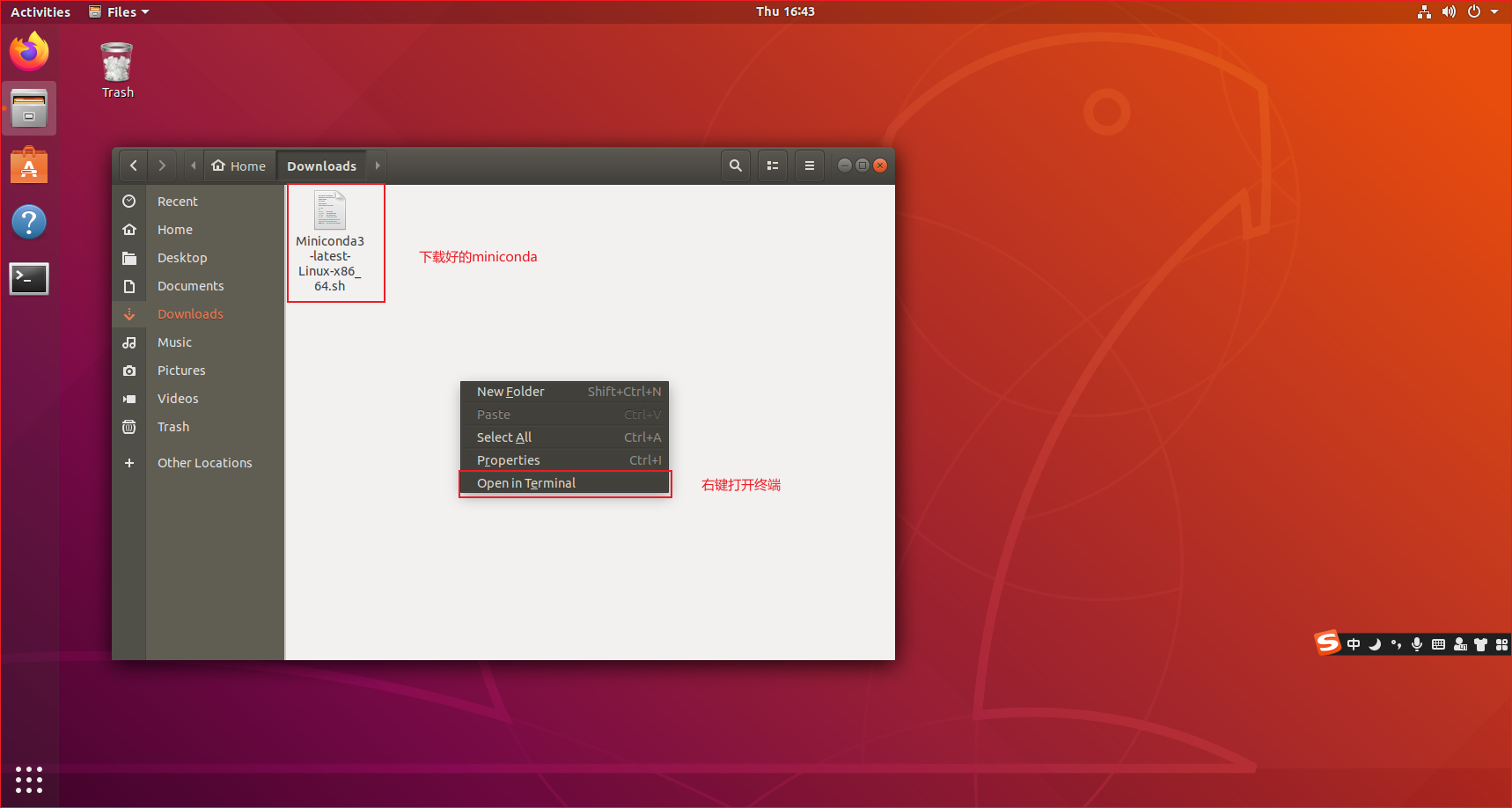Launch Terminal from the dock
1512x808 pixels.
[29, 278]
